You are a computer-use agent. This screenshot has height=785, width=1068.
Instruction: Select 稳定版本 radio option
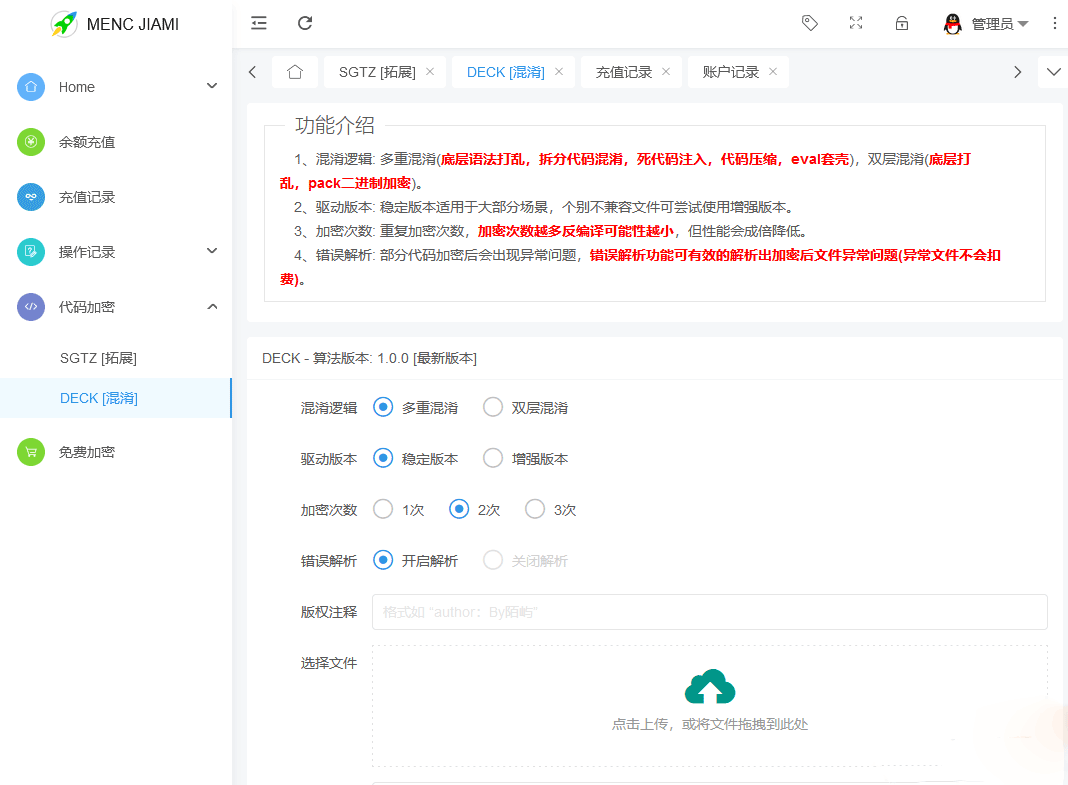[383, 458]
